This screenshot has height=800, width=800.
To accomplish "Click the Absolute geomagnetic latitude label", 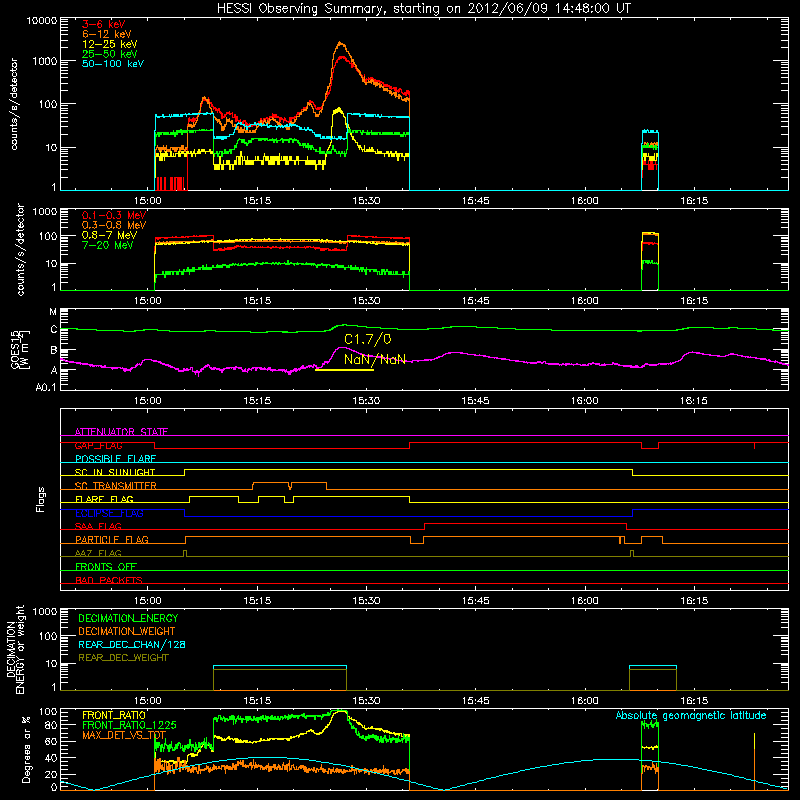I will pyautogui.click(x=691, y=715).
